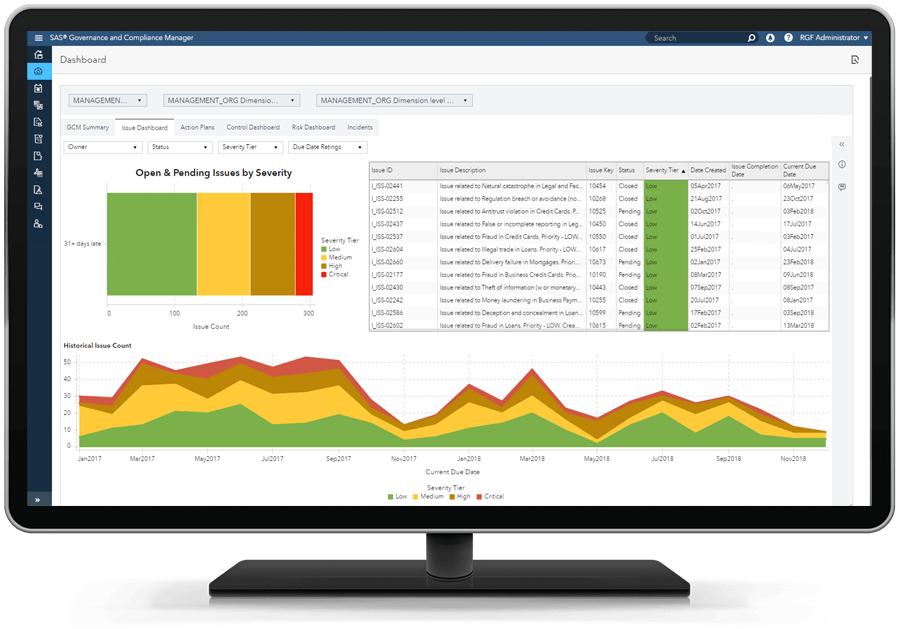This screenshot has width=900, height=629.
Task: Open the hamburger menu beside SAS title
Action: tap(38, 38)
